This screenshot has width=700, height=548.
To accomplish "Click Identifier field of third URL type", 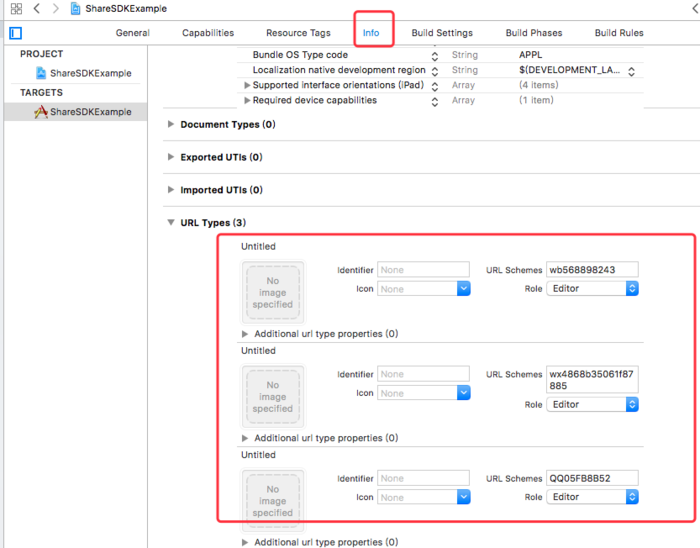I will tap(423, 478).
